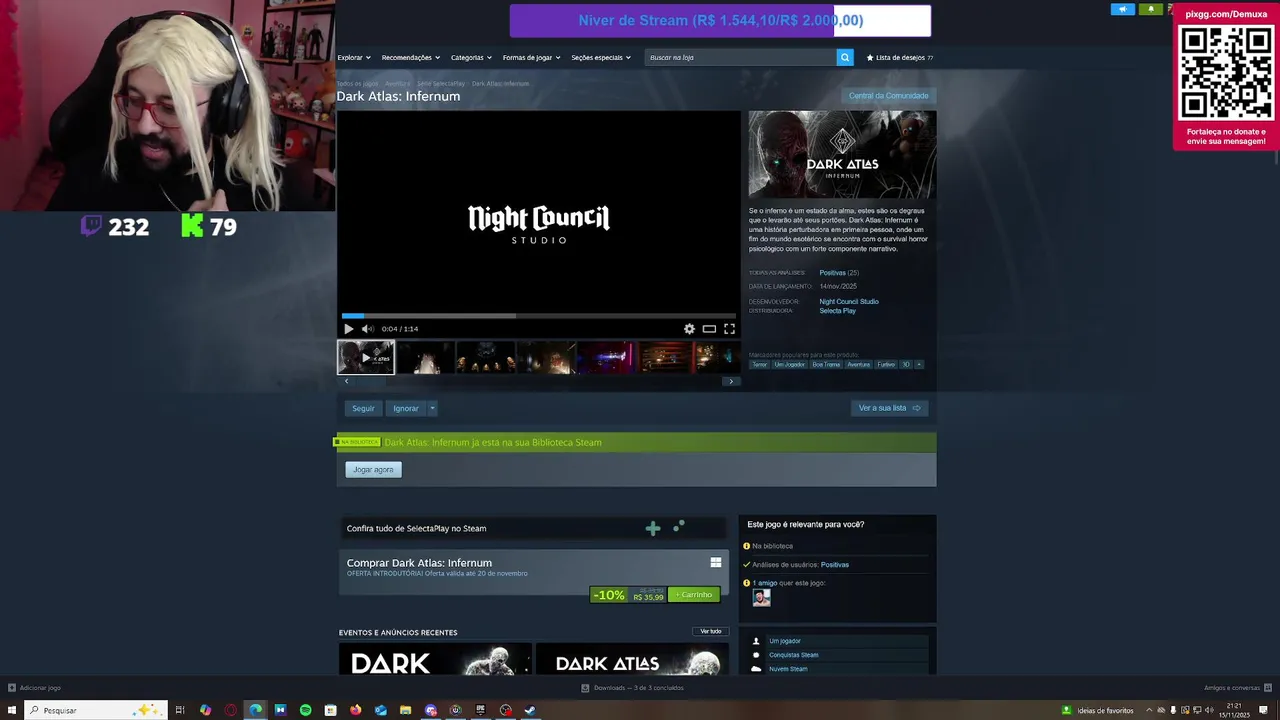Click the store search magnifier button
Viewport: 1280px width, 720px height.
[x=845, y=58]
